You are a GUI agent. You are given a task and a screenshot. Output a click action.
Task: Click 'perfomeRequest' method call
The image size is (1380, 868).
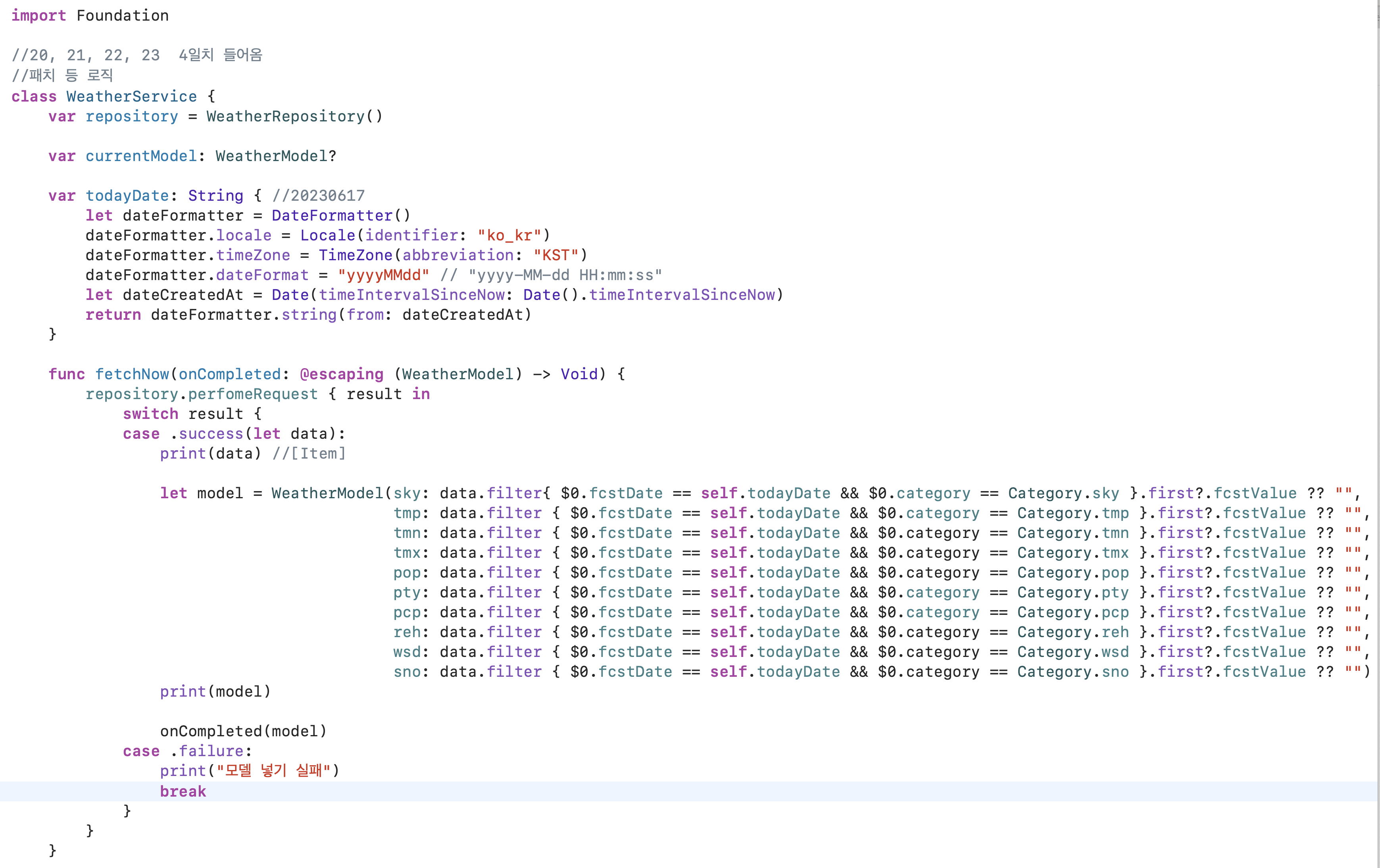click(x=253, y=394)
